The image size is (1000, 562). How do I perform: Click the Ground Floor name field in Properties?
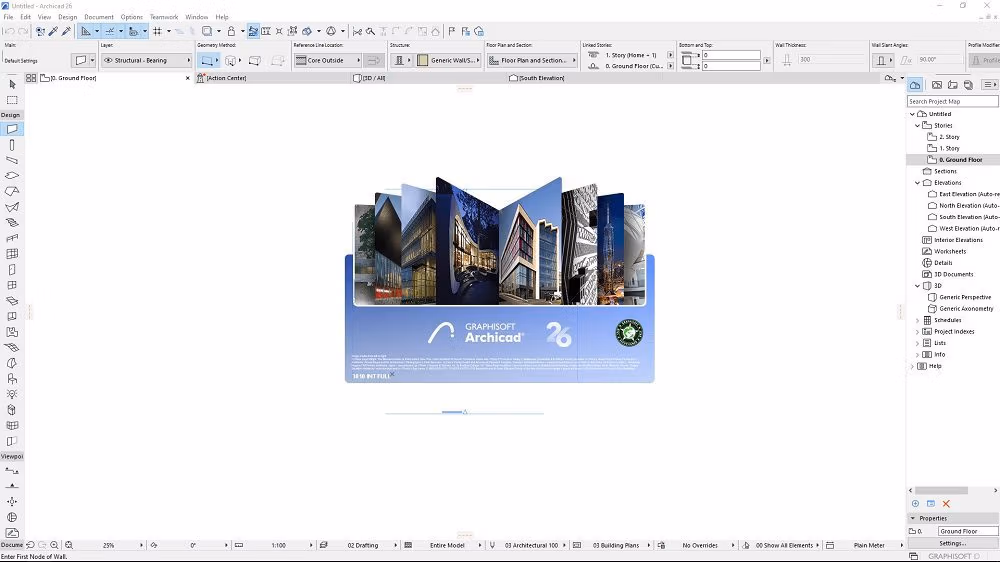coord(967,531)
